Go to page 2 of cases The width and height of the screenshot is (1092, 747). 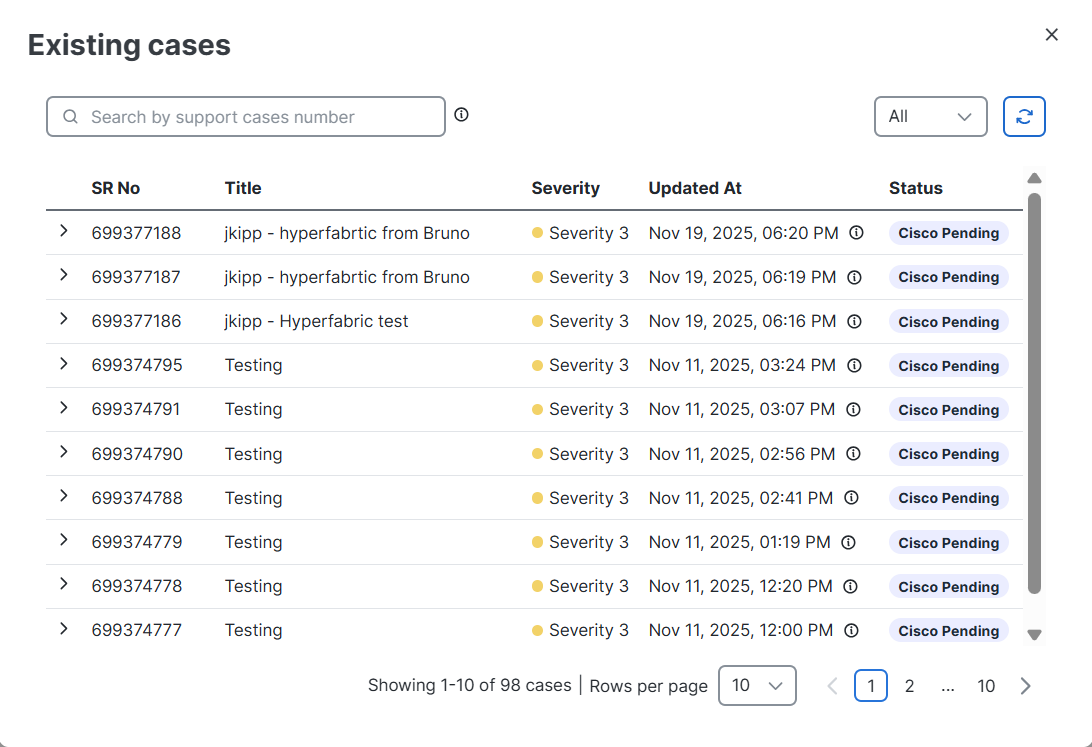pyautogui.click(x=909, y=686)
